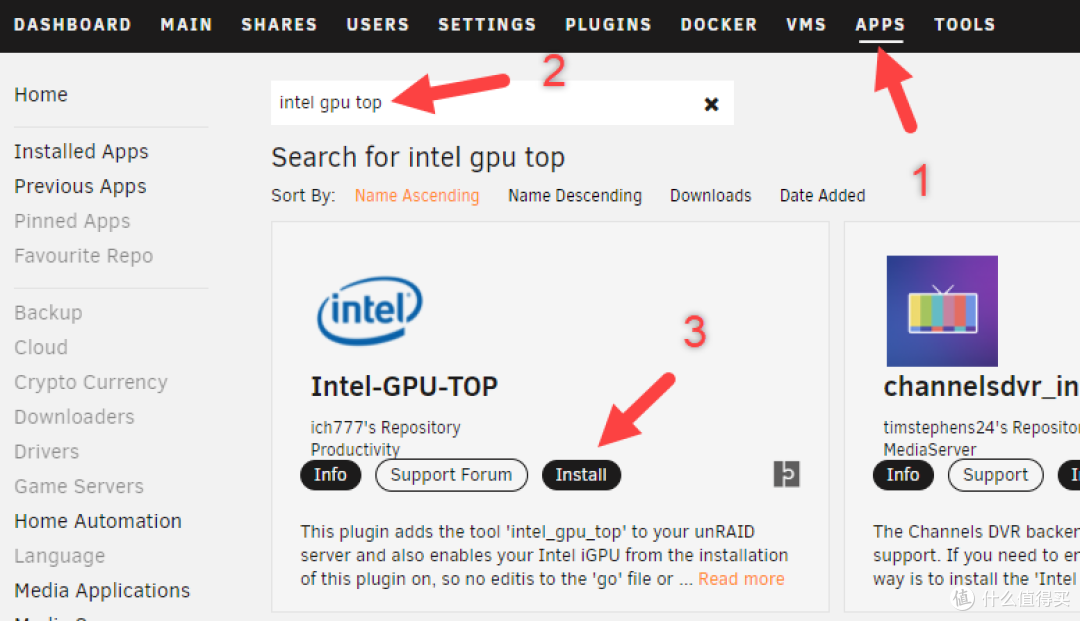Click the repository icon beside Install
Screen dimensions: 1080x621
pyautogui.click(x=786, y=475)
